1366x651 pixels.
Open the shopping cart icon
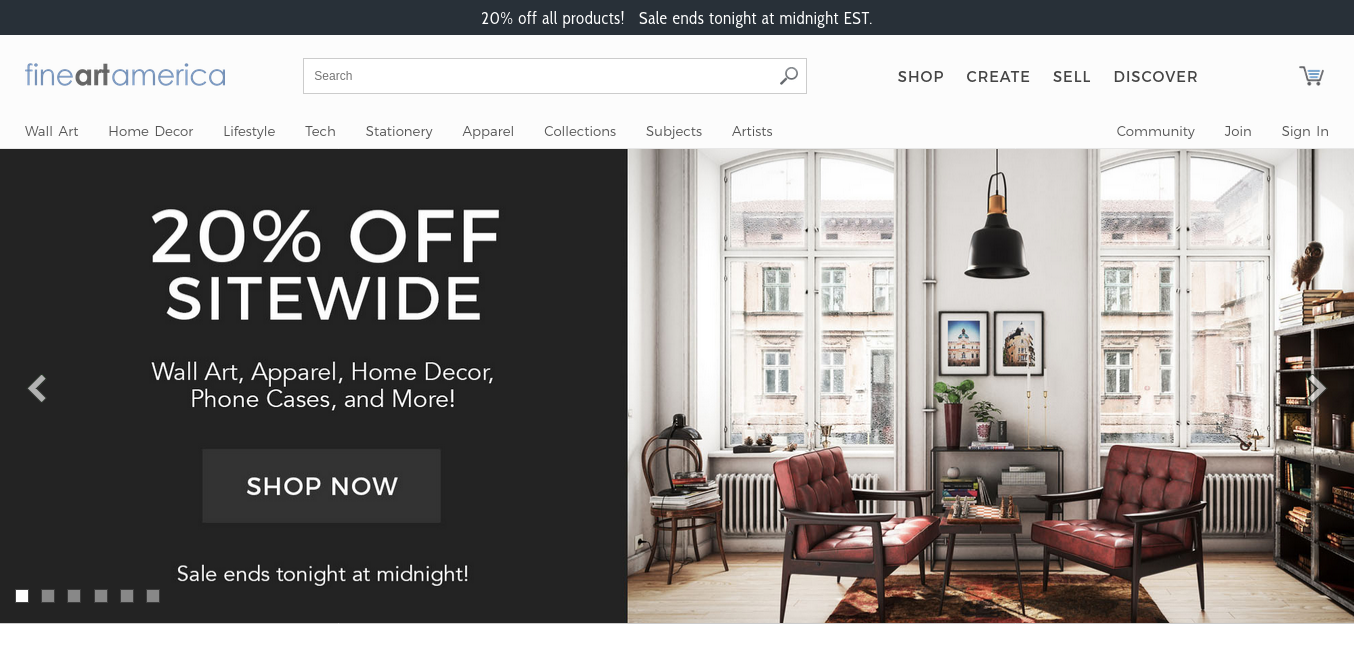1311,76
